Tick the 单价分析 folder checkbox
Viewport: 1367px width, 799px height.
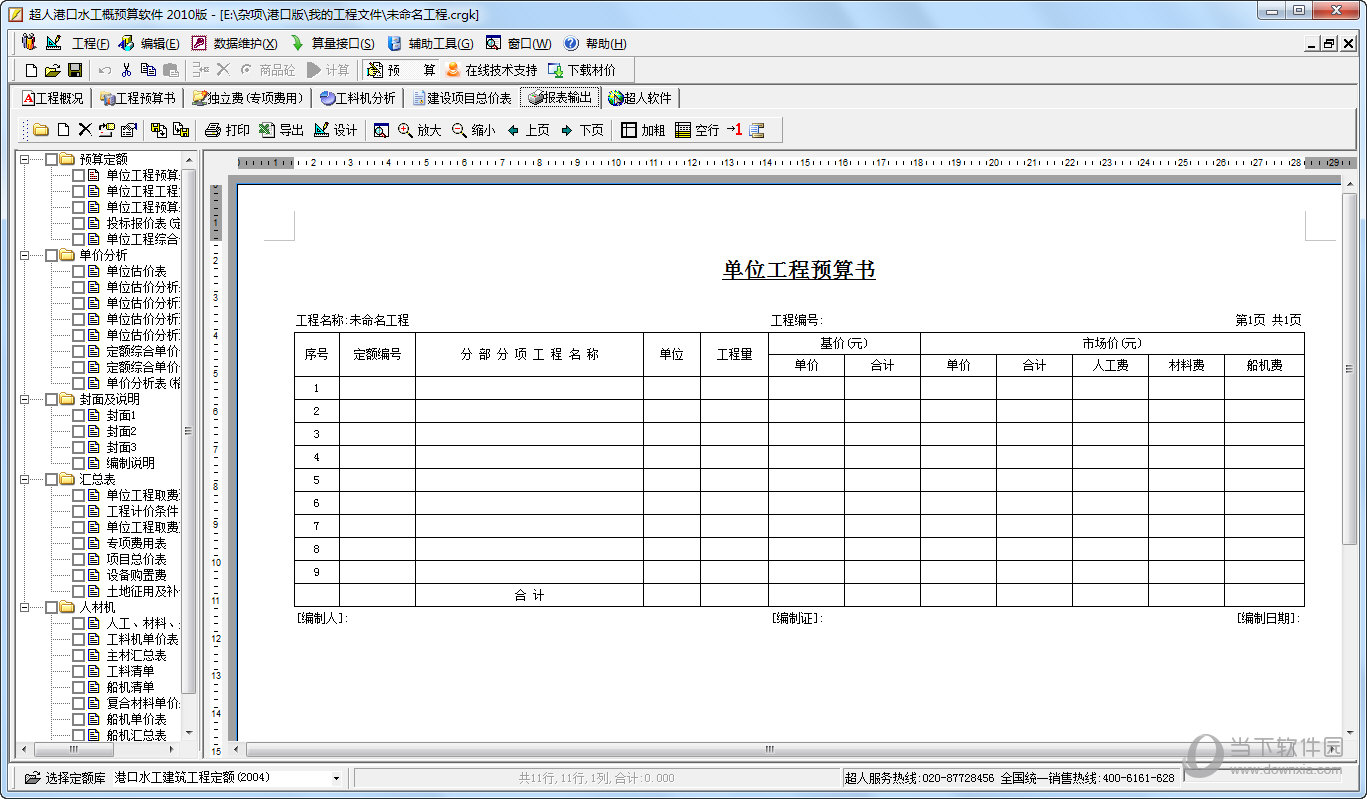click(x=51, y=255)
